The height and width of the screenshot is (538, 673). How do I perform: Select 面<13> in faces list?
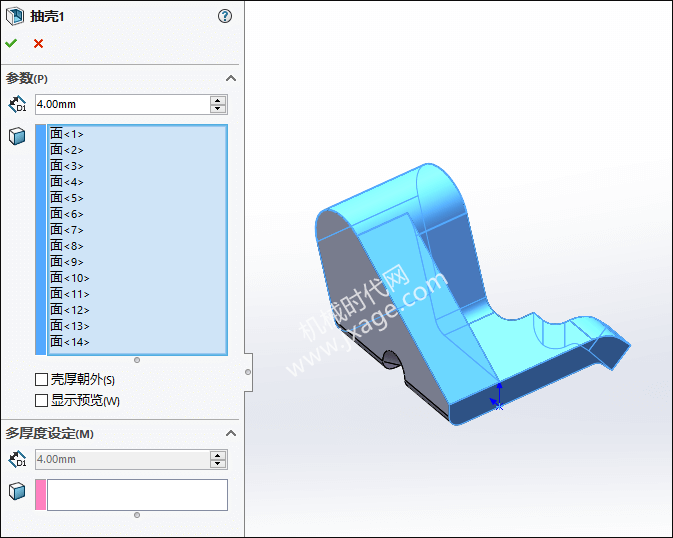point(70,326)
